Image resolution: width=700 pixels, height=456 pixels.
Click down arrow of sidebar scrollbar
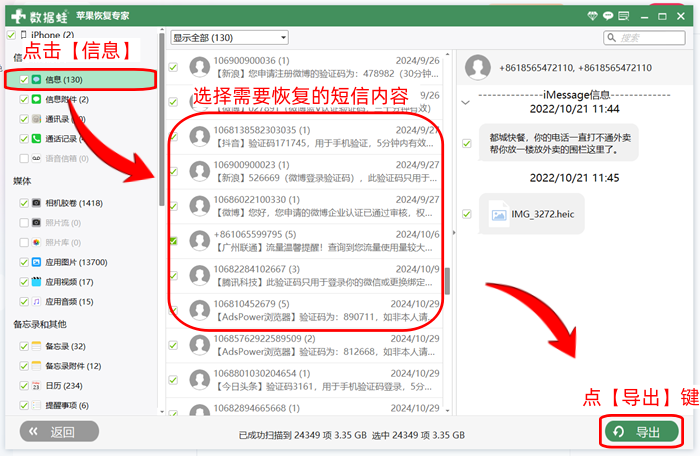click(x=162, y=411)
